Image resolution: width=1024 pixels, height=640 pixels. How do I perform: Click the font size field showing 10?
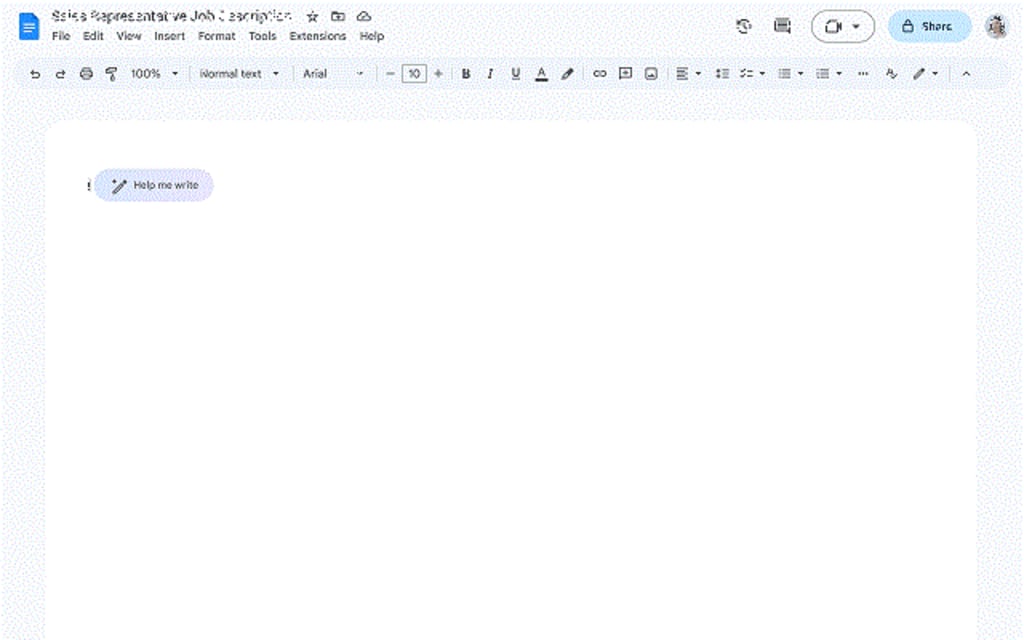tap(414, 74)
